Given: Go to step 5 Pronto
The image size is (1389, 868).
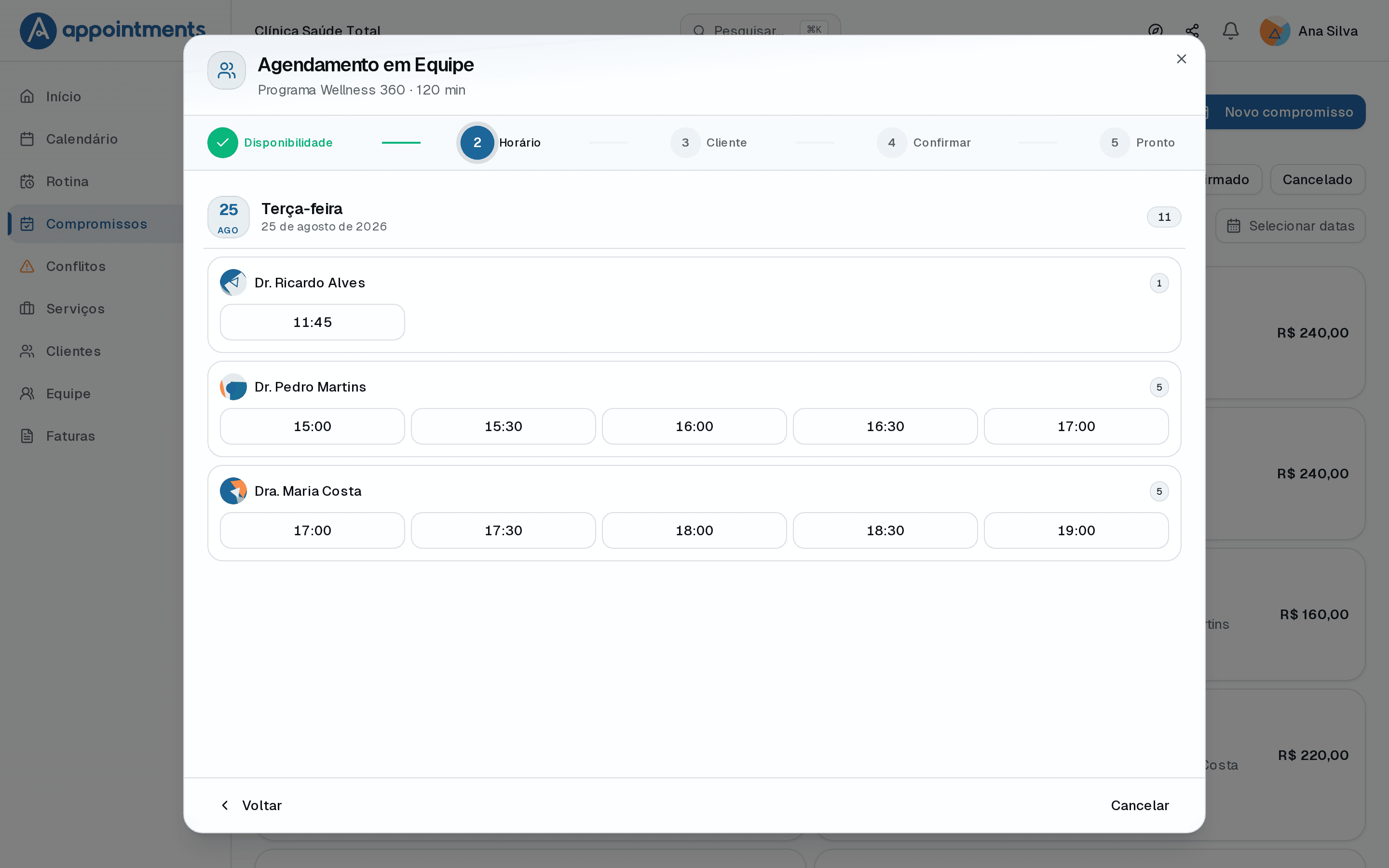Looking at the screenshot, I should pos(1138,142).
